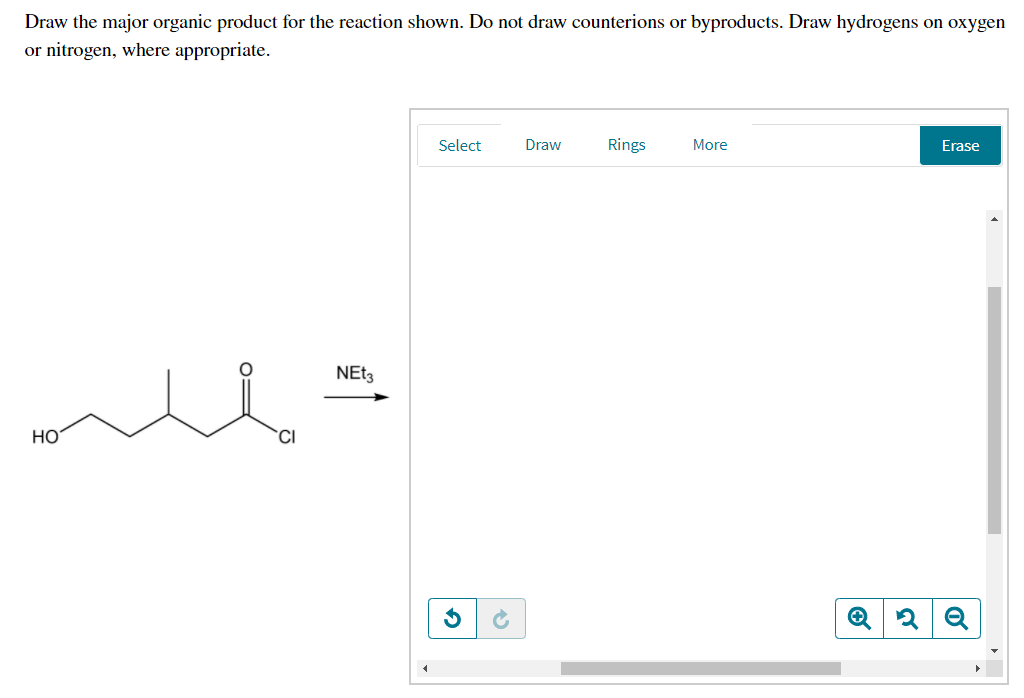Click the vertical scrollbar thumb
Image resolution: width=1024 pixels, height=698 pixels.
[x=994, y=410]
